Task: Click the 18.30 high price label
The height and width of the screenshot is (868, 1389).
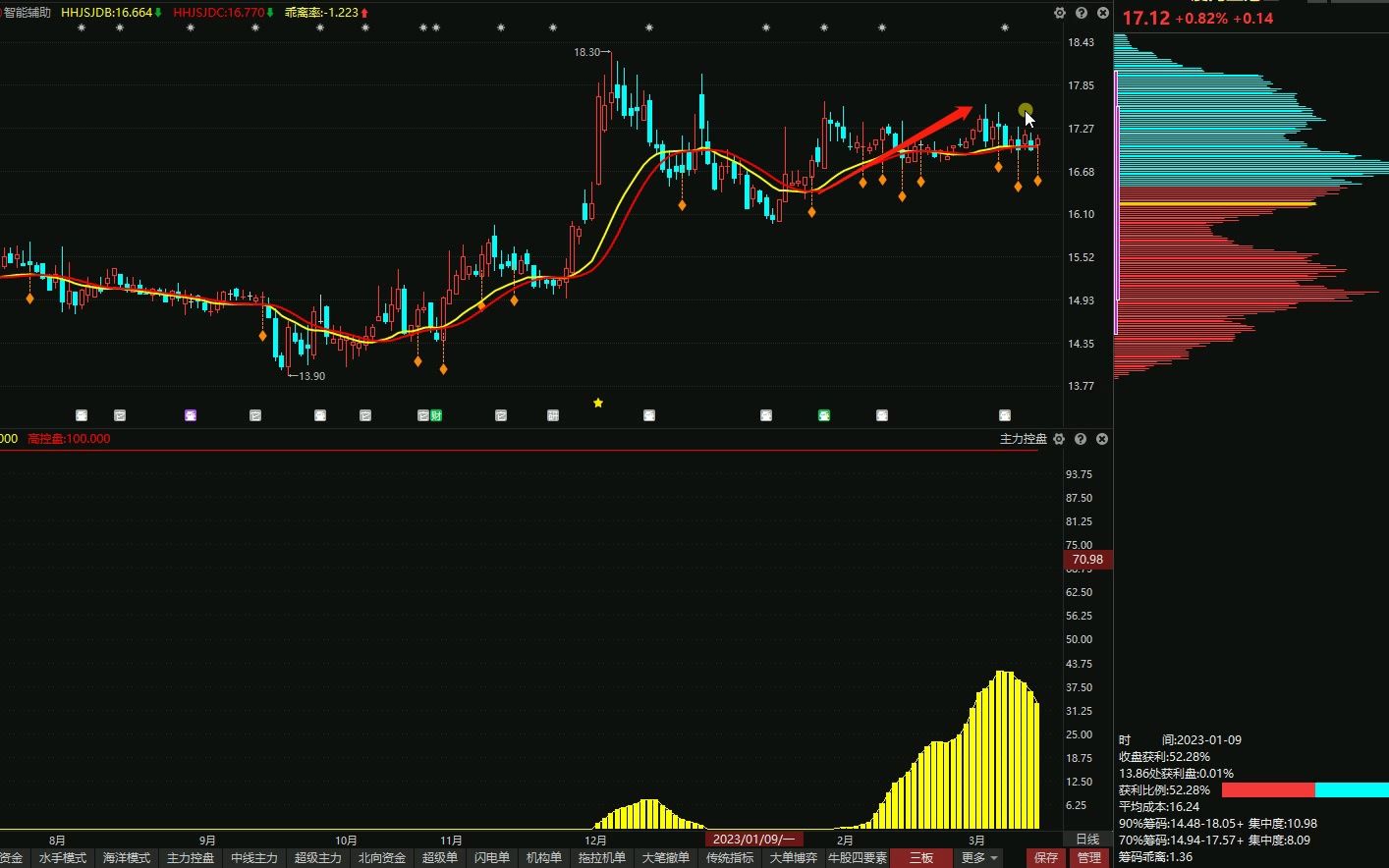Action: [x=587, y=52]
